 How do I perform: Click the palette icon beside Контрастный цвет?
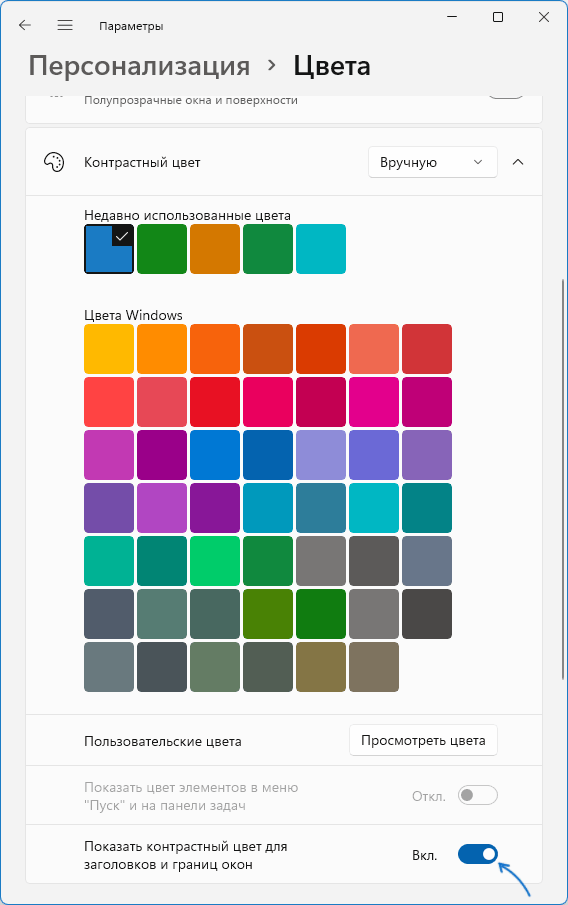point(54,162)
